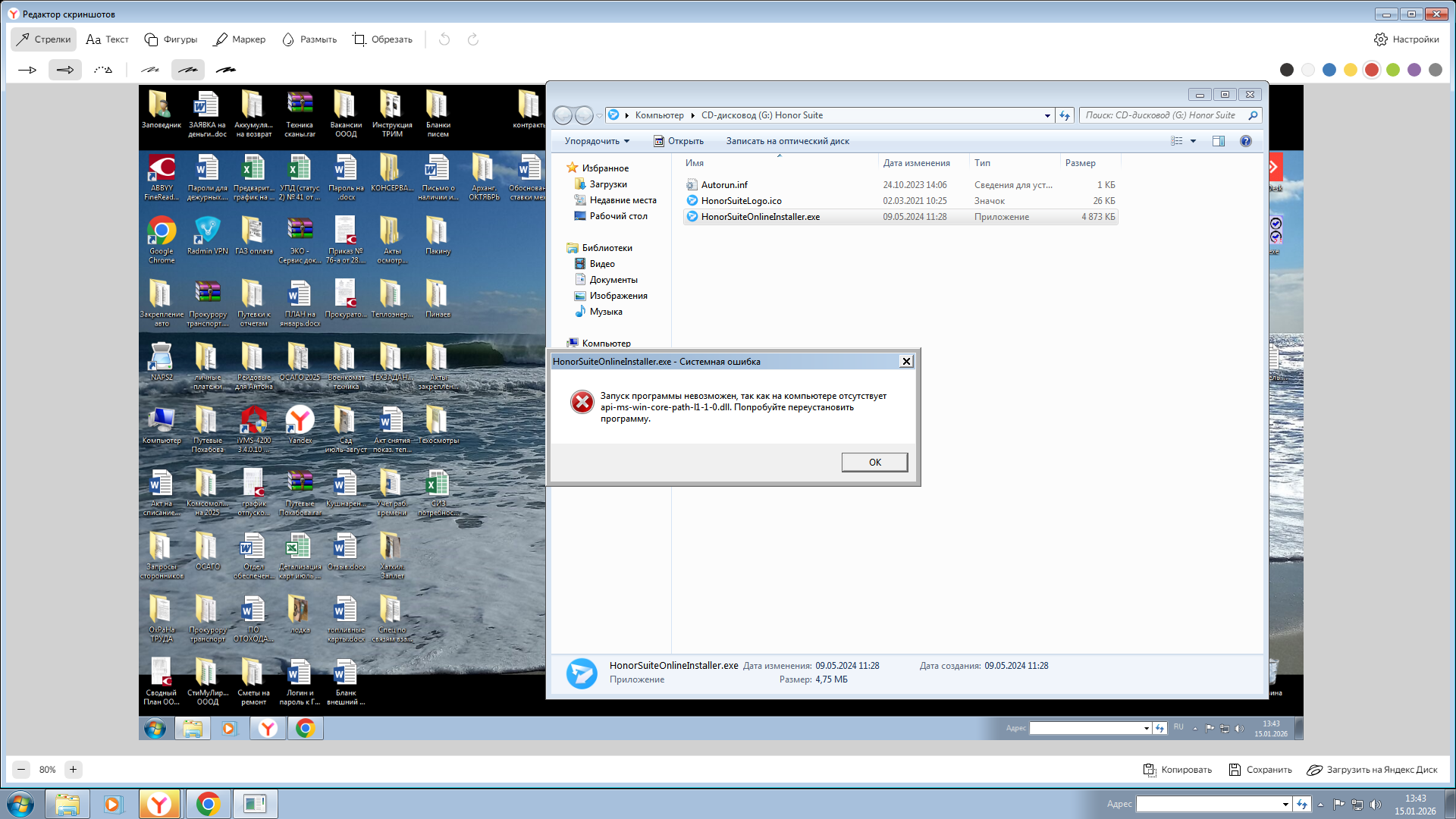Select the thinnest line weight

coord(150,70)
